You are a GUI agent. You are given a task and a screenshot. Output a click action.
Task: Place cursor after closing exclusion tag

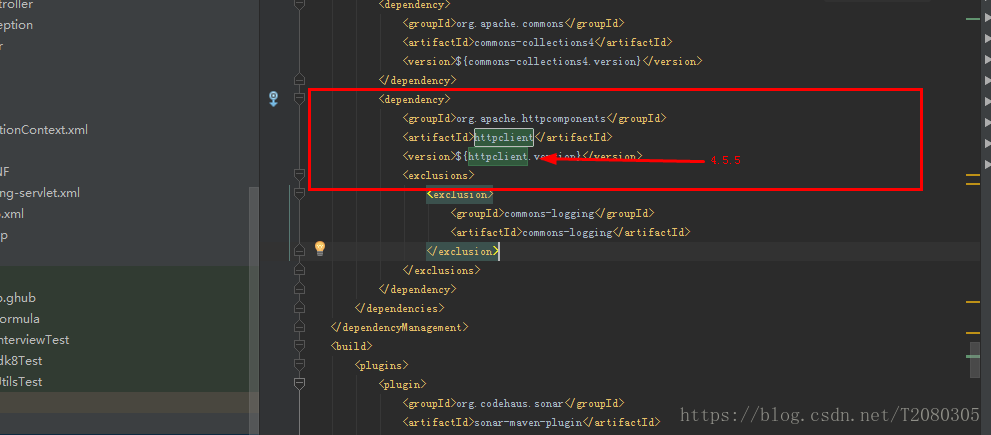point(498,251)
